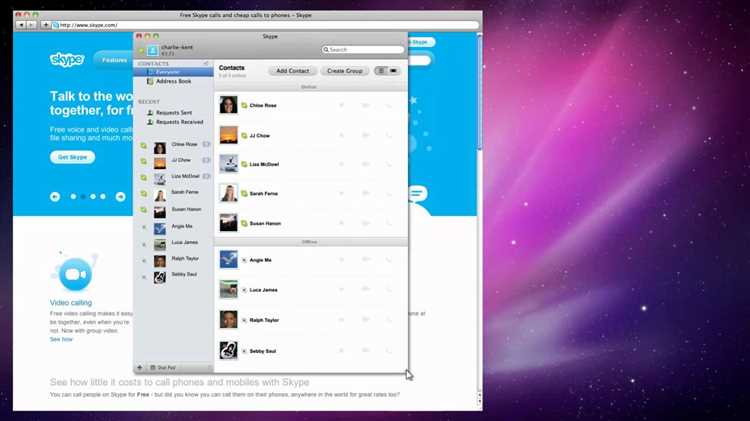This screenshot has width=750, height=421.
Task: Click the Create Group button
Action: [345, 71]
